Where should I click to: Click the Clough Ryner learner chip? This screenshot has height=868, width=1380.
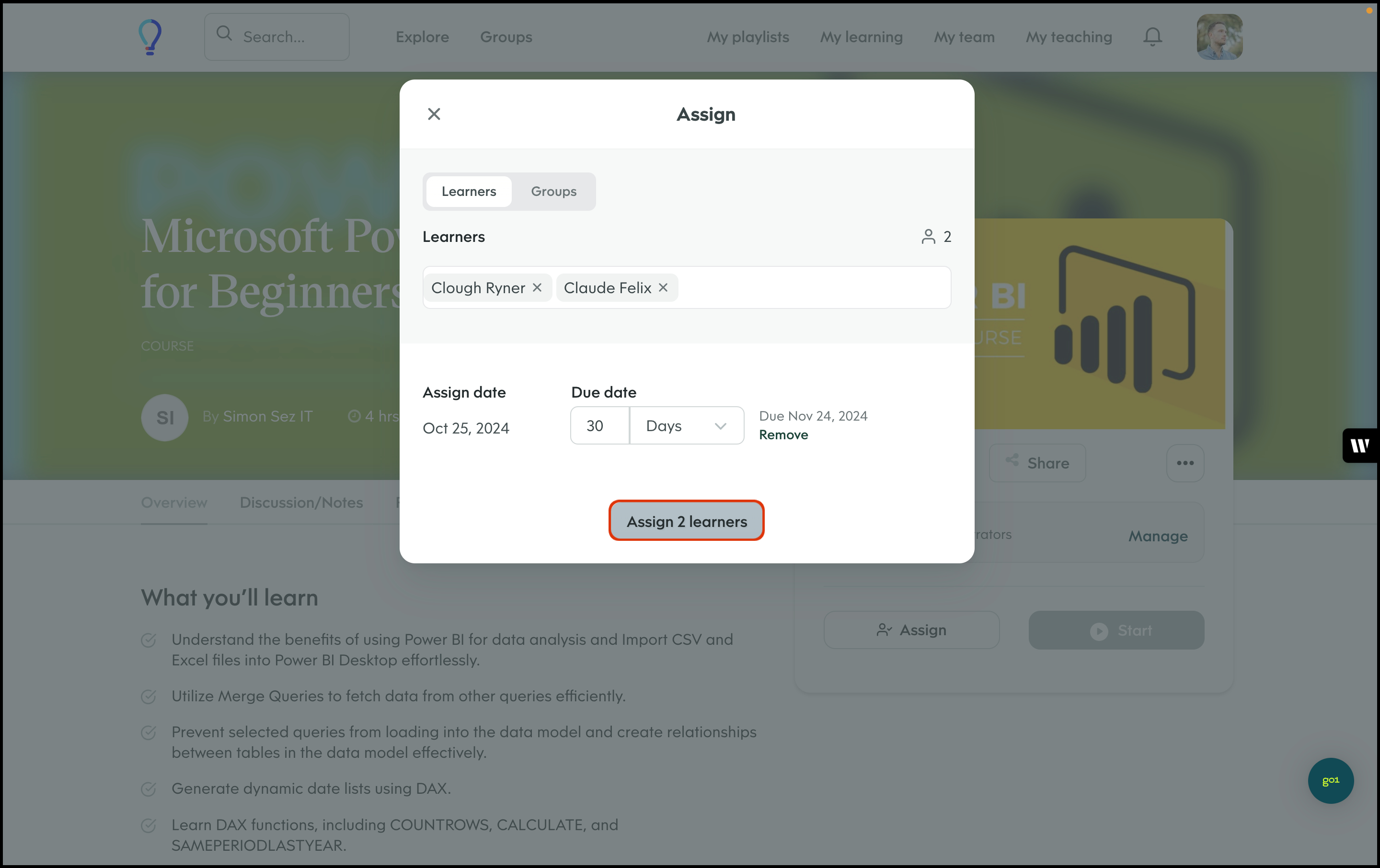(x=487, y=287)
